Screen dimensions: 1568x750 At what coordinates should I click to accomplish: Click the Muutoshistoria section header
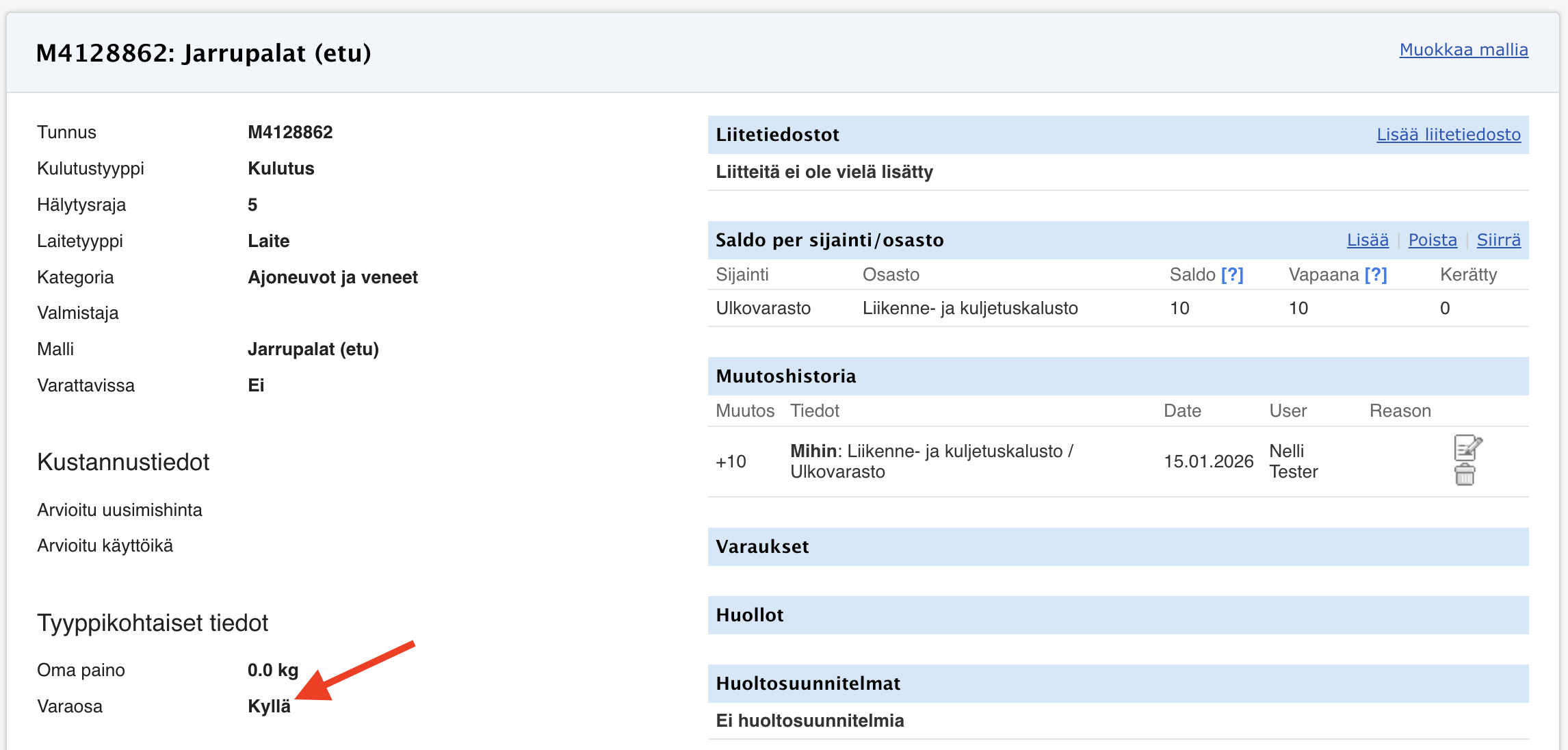pyautogui.click(x=785, y=376)
